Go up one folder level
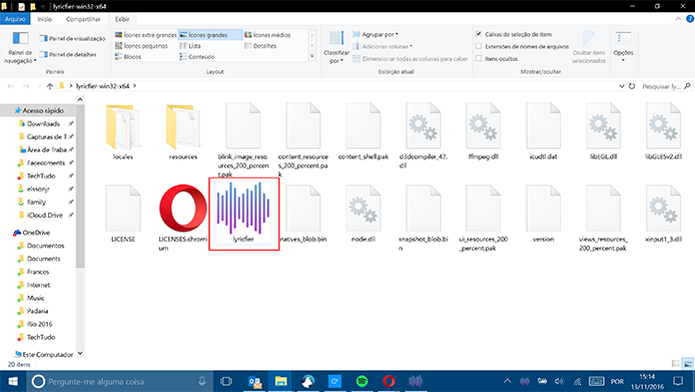Viewport: 695px width, 392px height. point(50,86)
